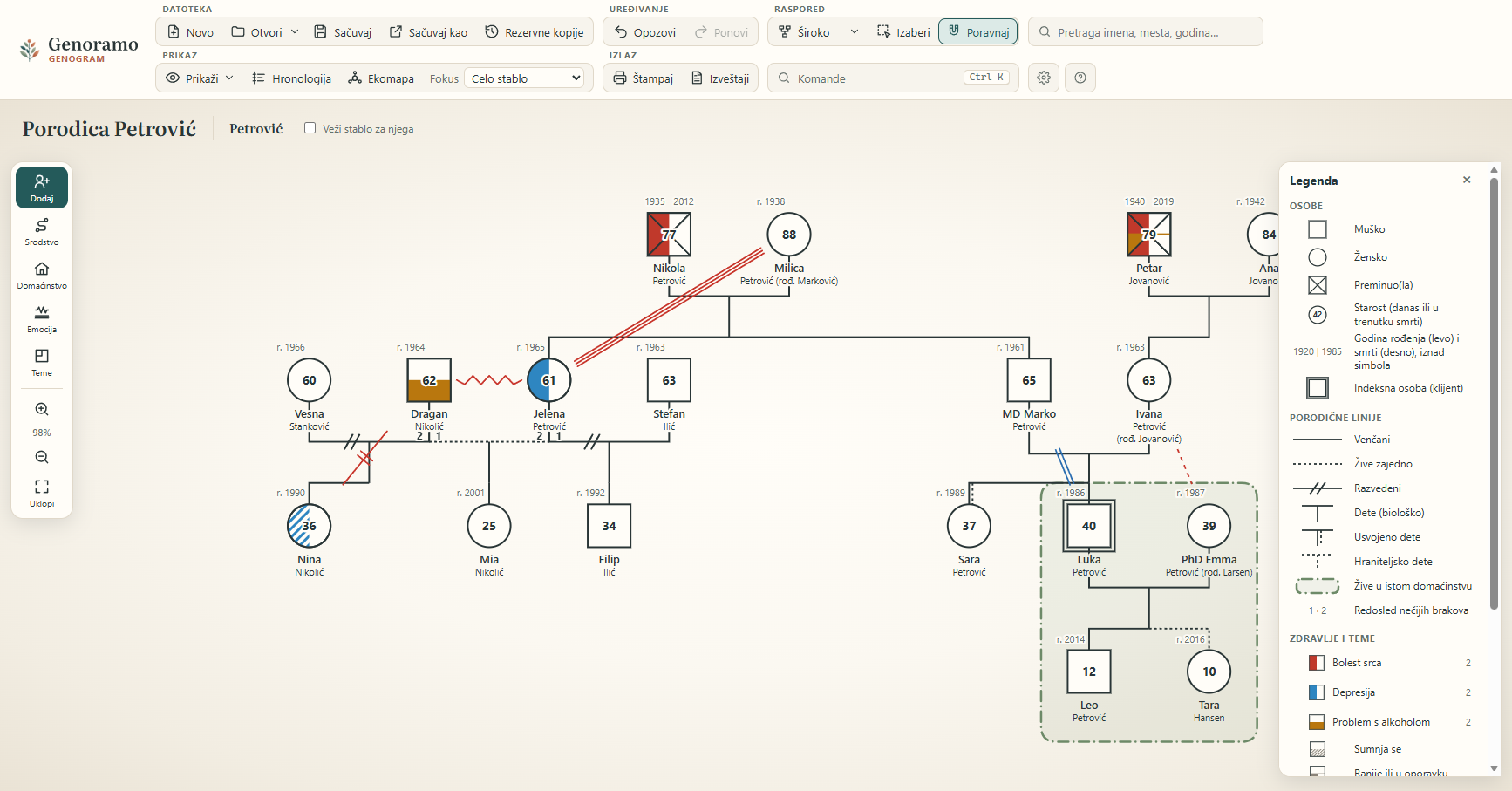The height and width of the screenshot is (791, 1512).
Task: Open the Hronologija timeline view
Action: click(x=291, y=78)
